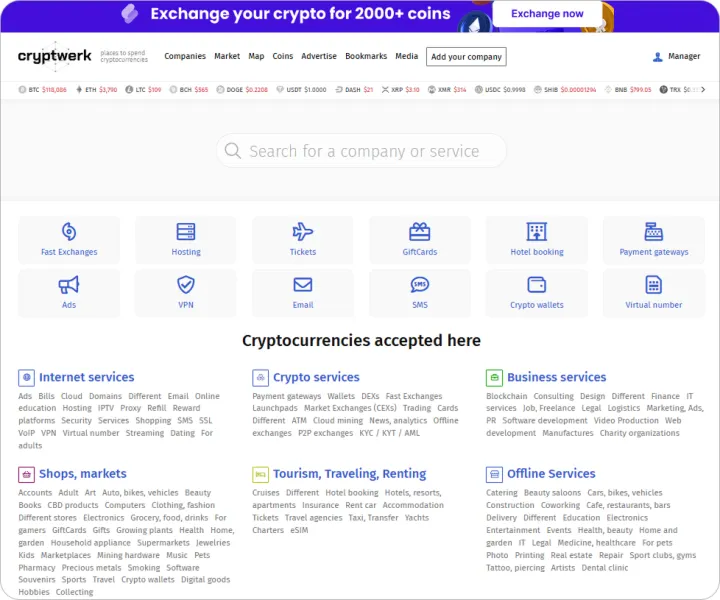720x600 pixels.
Task: Open the IPTV link
Action: (106, 408)
